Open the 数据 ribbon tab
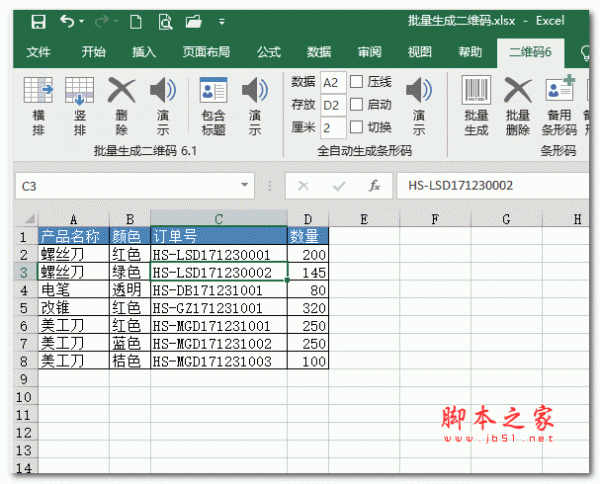 [319, 52]
